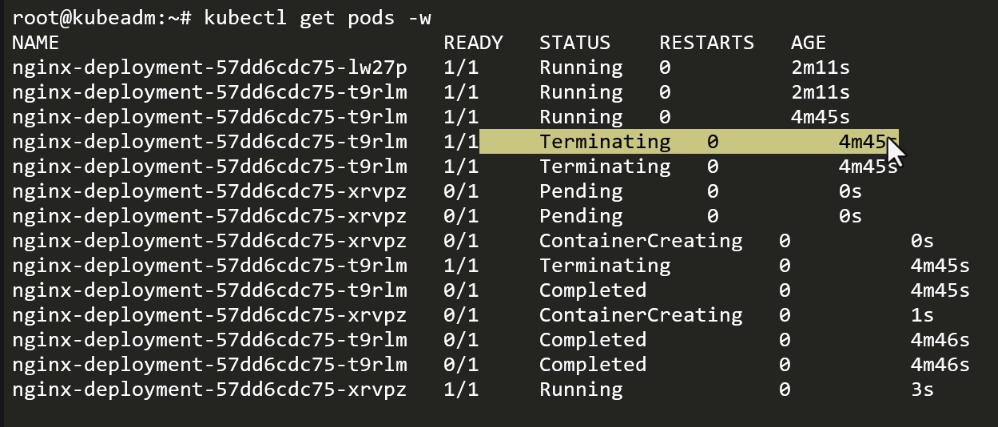Select the AGE column header
Image resolution: width=998 pixels, height=427 pixels.
(x=808, y=43)
